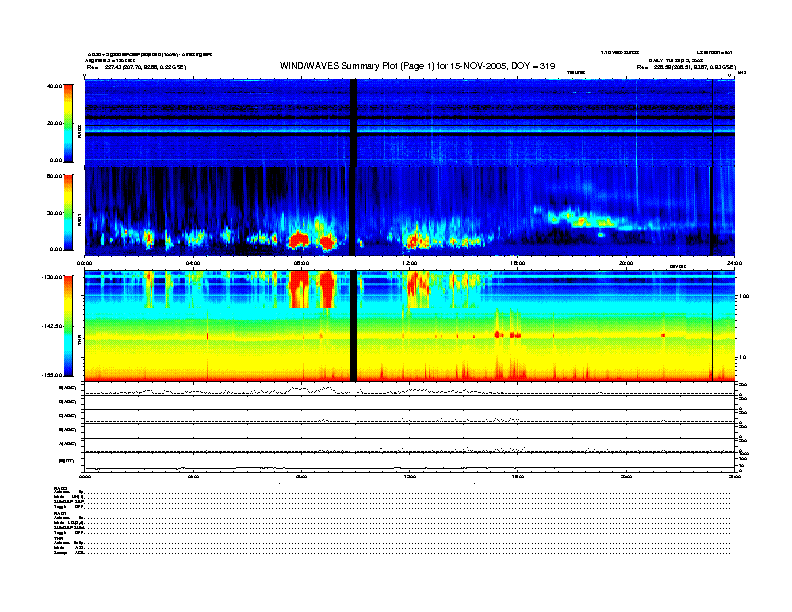Click the 20:00 label under RAD1 spectrogram
Viewport: 792px width, 612px height.
(626, 263)
